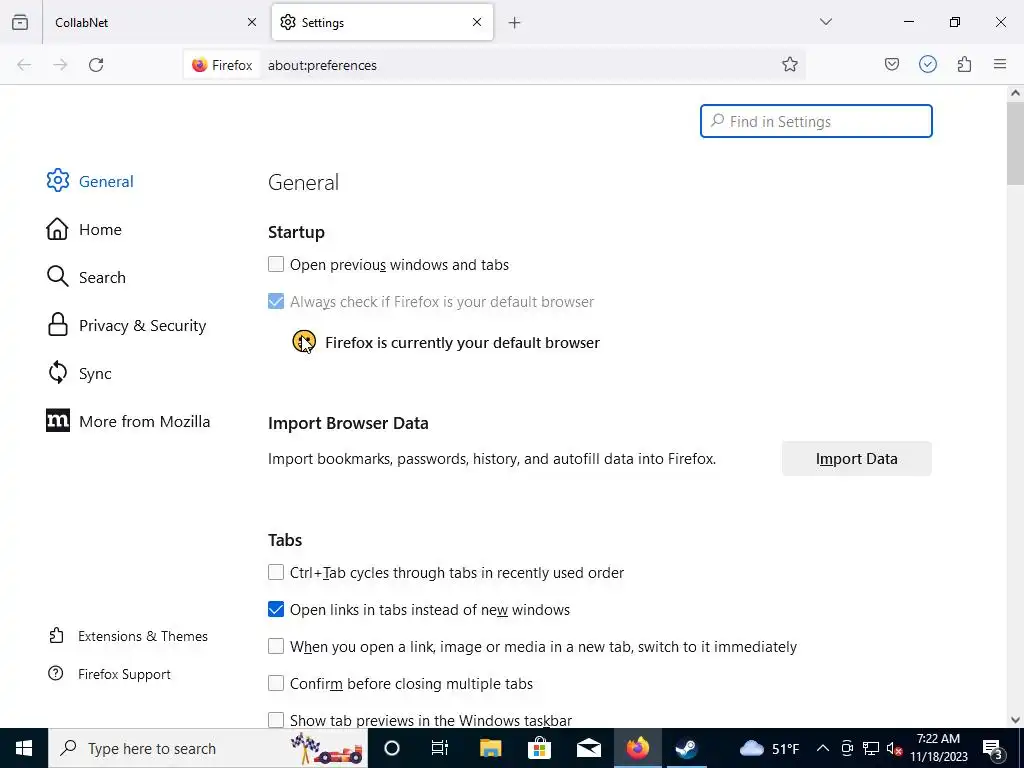Open the Search settings category
The height and width of the screenshot is (768, 1024).
point(86,277)
